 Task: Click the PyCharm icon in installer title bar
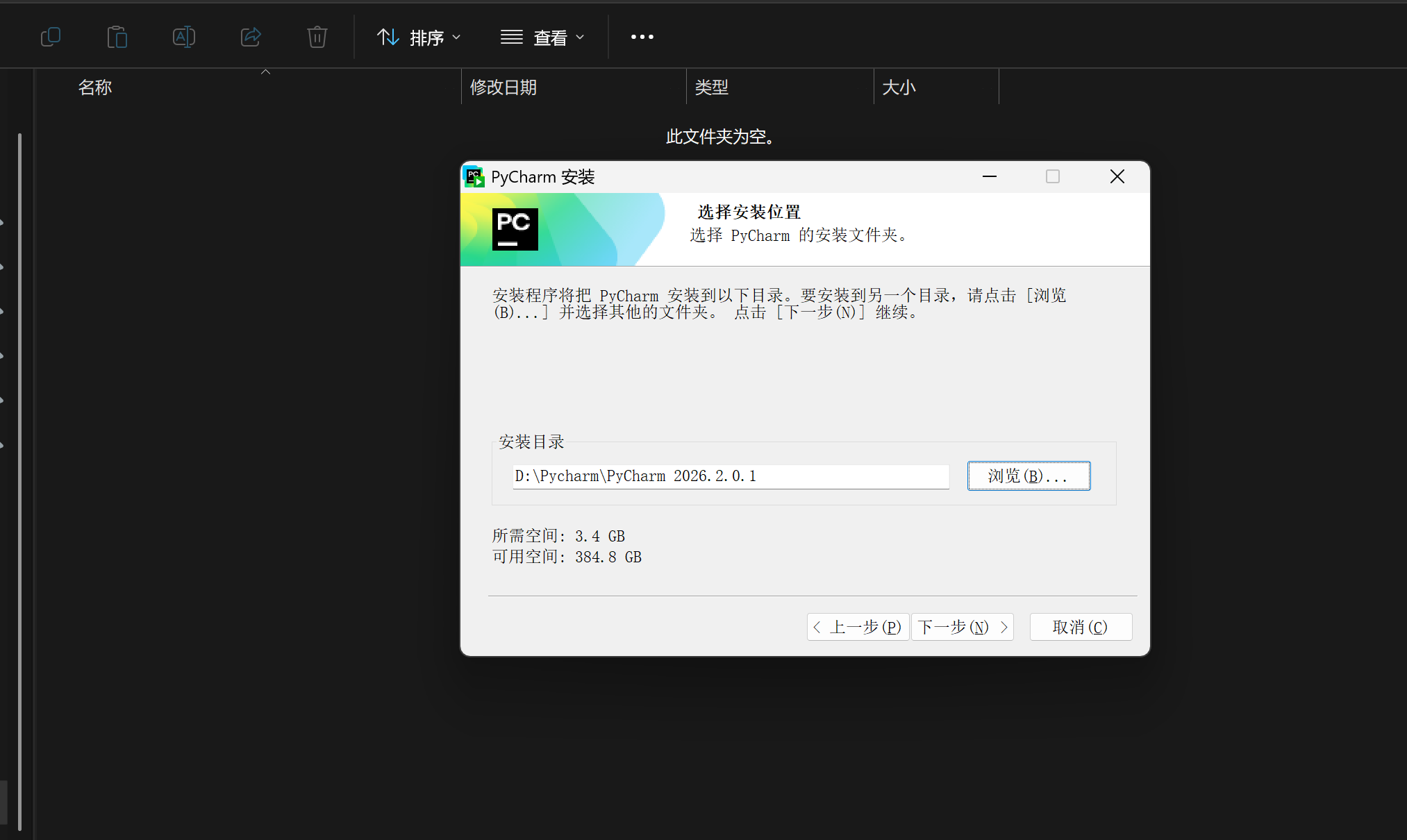(x=474, y=177)
